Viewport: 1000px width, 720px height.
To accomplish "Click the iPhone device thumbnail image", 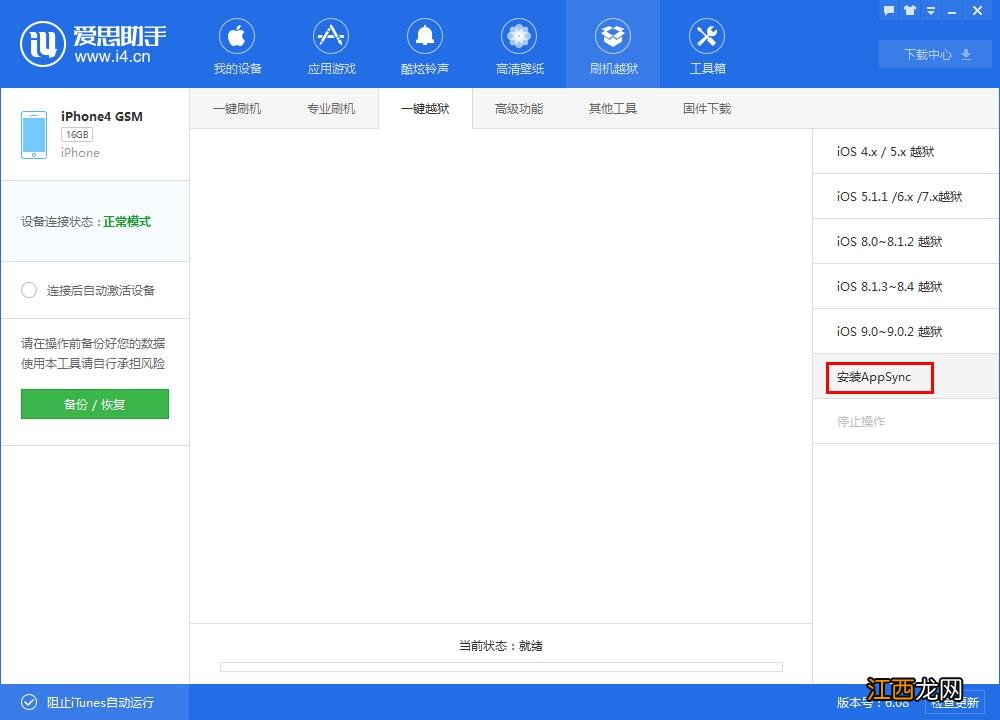I will [x=34, y=135].
